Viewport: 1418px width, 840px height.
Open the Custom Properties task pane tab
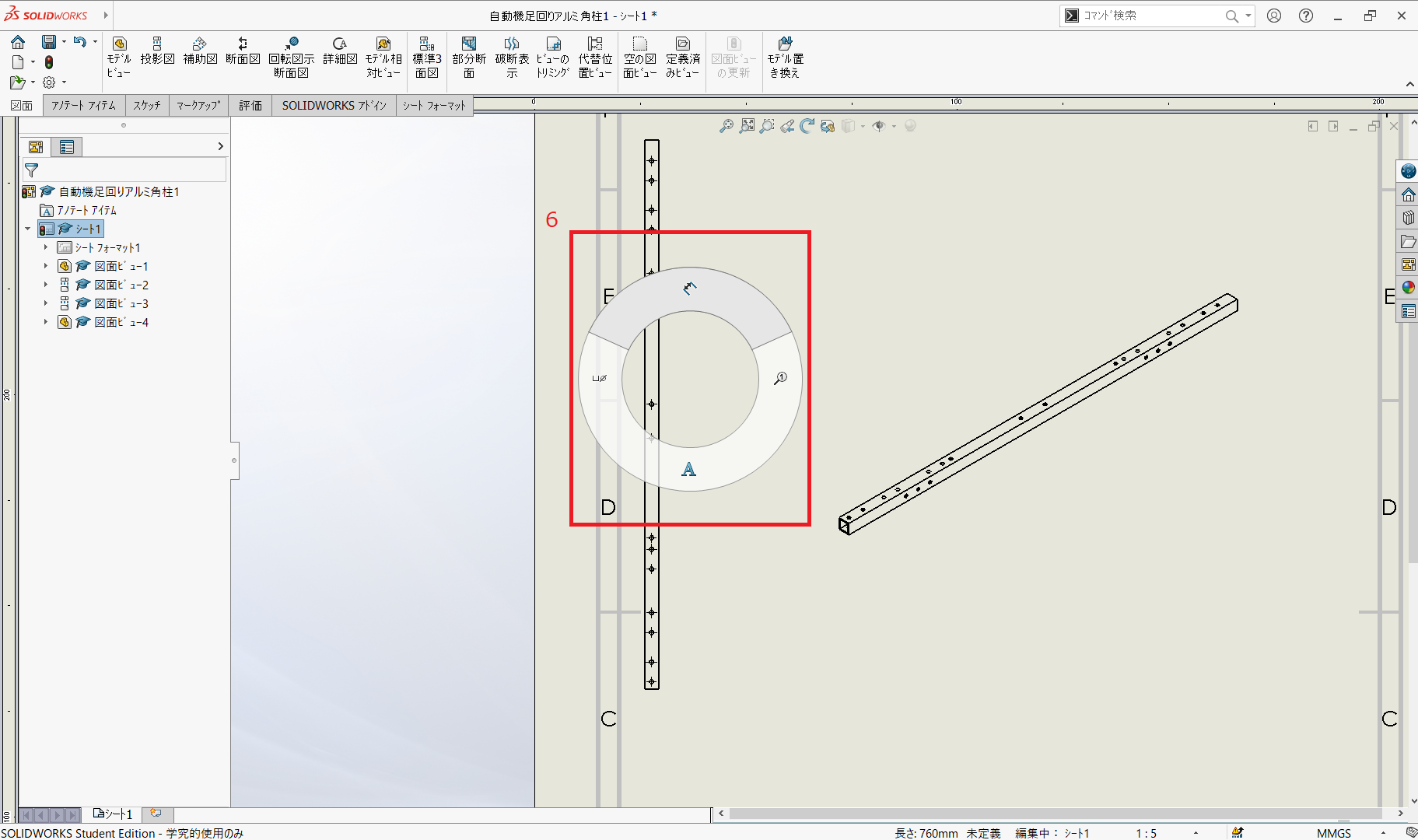tap(1408, 311)
